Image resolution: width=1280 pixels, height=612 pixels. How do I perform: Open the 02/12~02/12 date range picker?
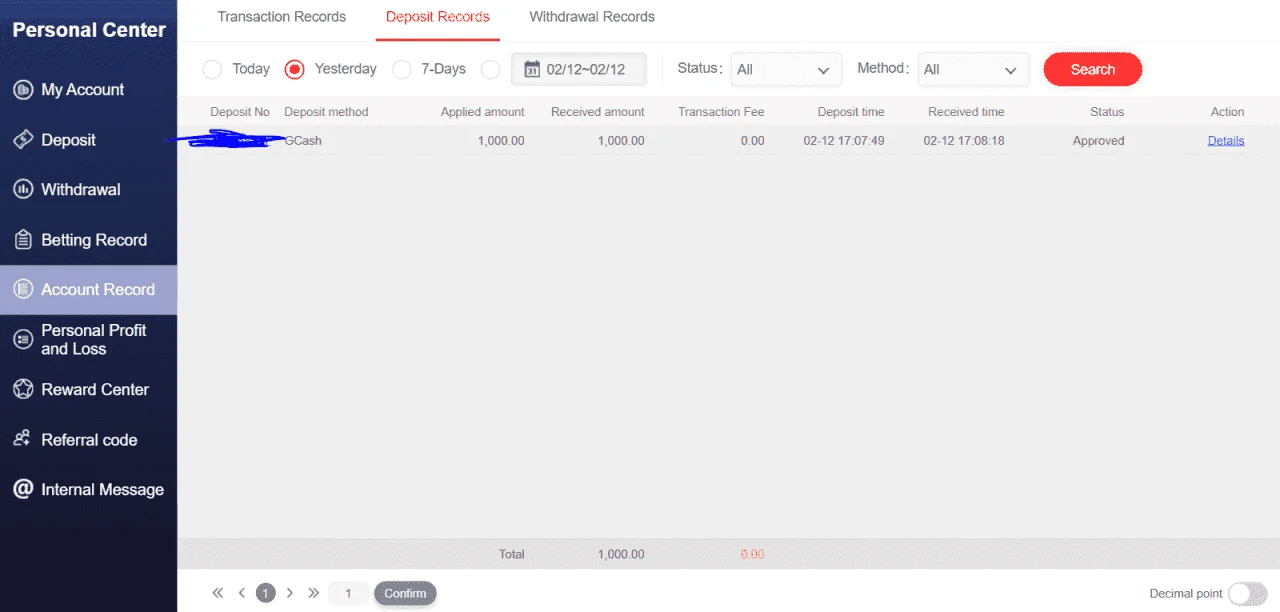[x=579, y=69]
